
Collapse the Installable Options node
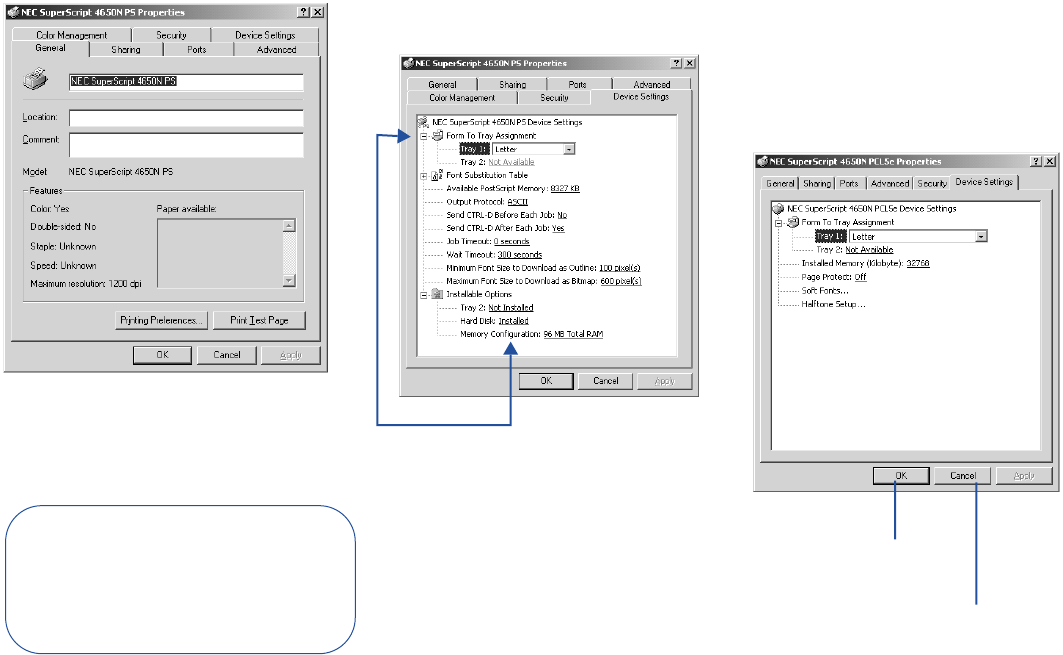[424, 295]
